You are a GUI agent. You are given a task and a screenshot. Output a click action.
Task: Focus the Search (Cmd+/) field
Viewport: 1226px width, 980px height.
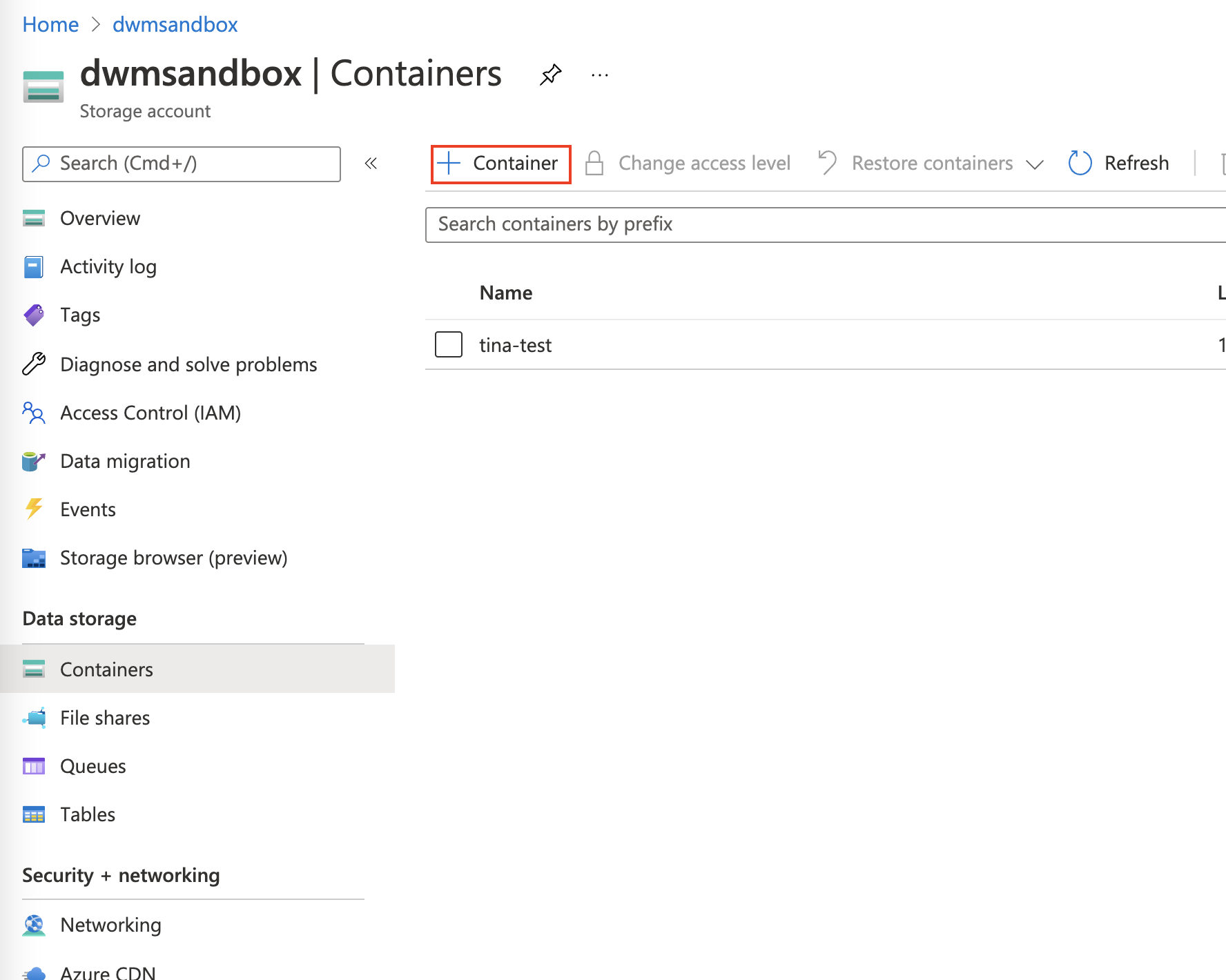182,164
